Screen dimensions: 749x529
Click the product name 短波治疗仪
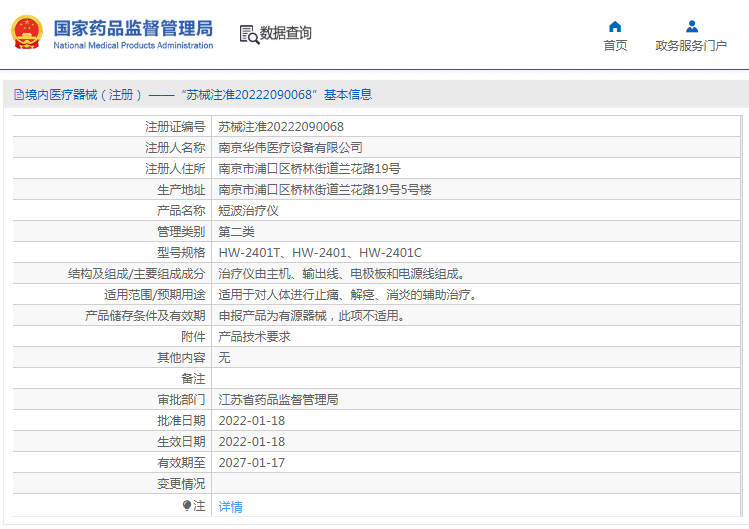(x=248, y=211)
